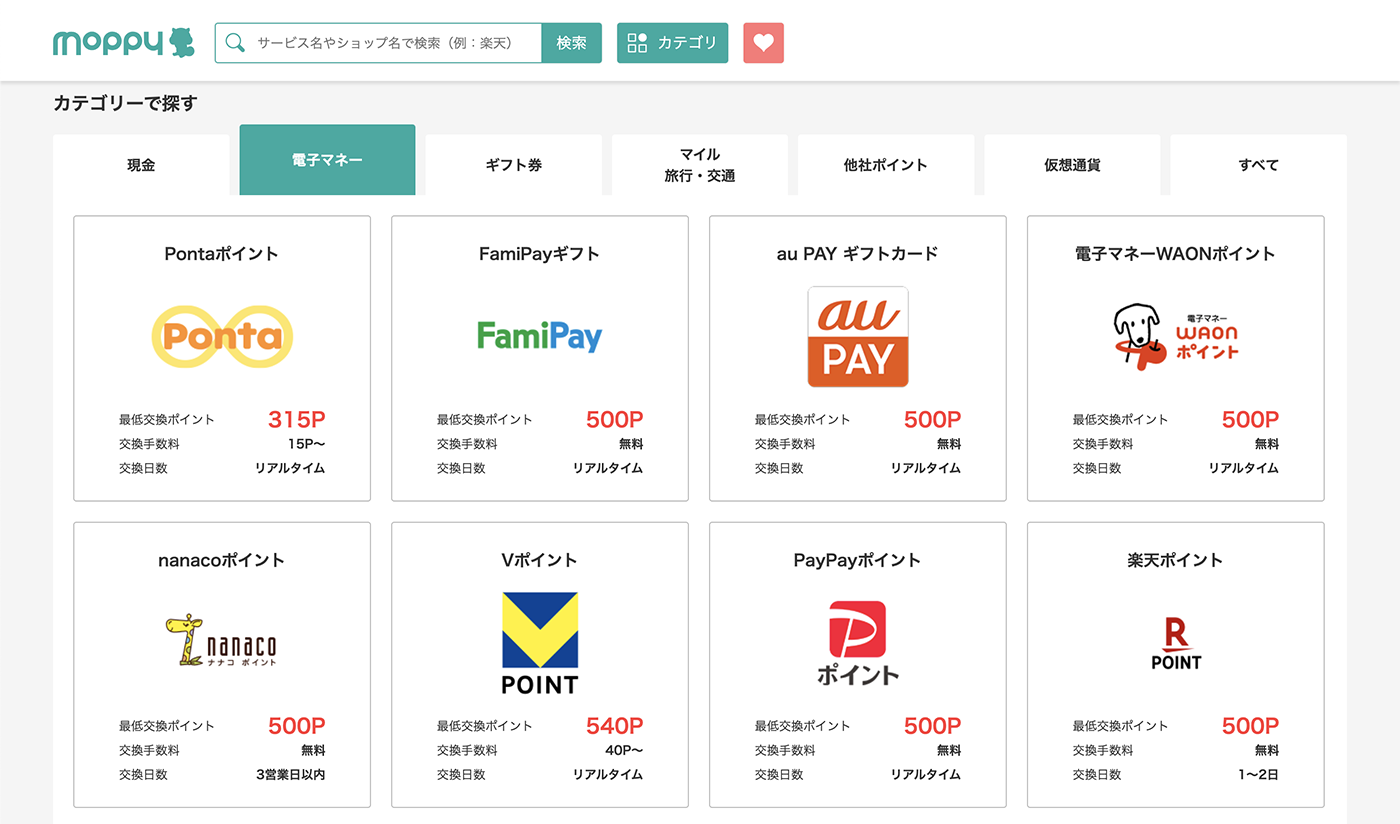Viewport: 1400px width, 824px height.
Task: Click the PayPay ポイント logo
Action: tap(858, 643)
